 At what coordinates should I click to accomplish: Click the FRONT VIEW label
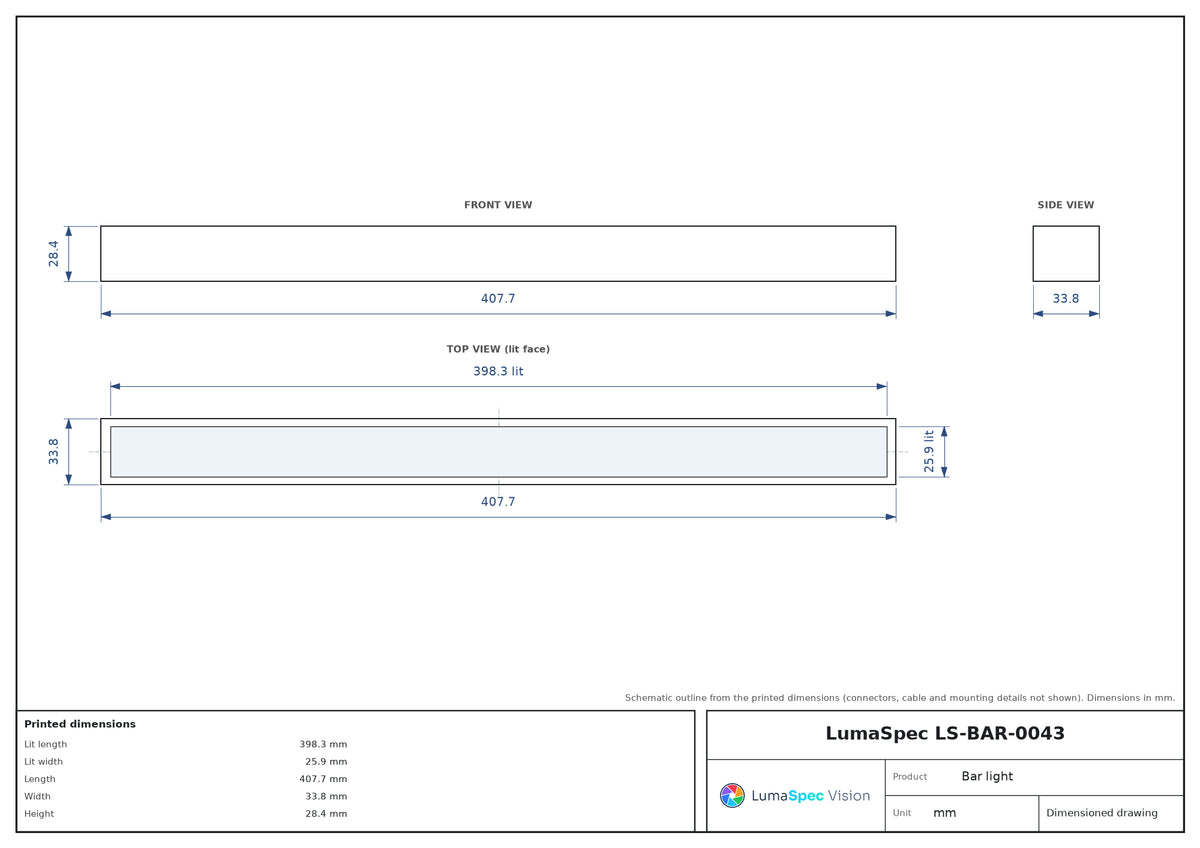tap(498, 205)
